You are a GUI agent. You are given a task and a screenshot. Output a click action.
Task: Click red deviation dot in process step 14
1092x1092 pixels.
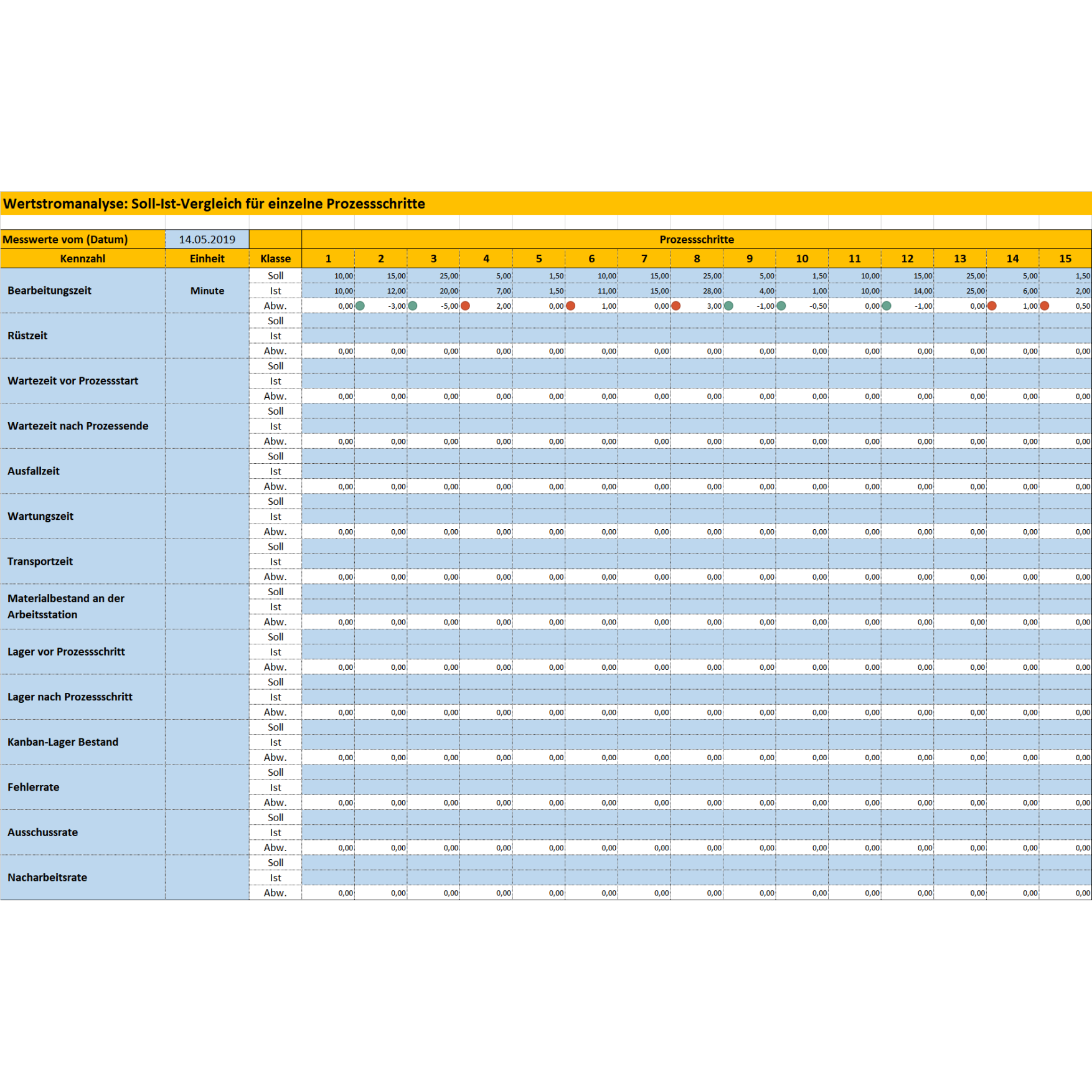pyautogui.click(x=992, y=306)
